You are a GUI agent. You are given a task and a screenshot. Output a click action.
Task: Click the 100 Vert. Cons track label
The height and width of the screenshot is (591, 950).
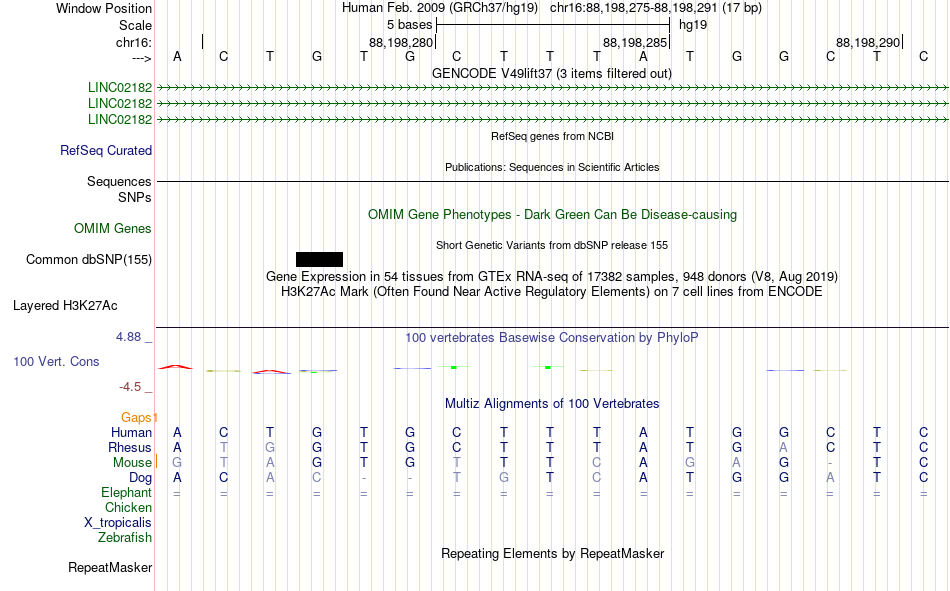pyautogui.click(x=56, y=362)
